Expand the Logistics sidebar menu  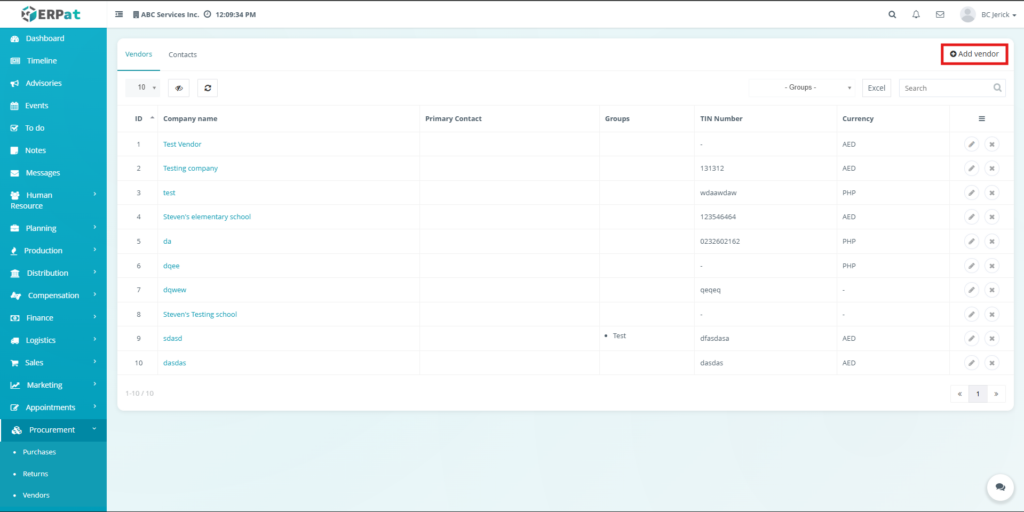coord(53,340)
